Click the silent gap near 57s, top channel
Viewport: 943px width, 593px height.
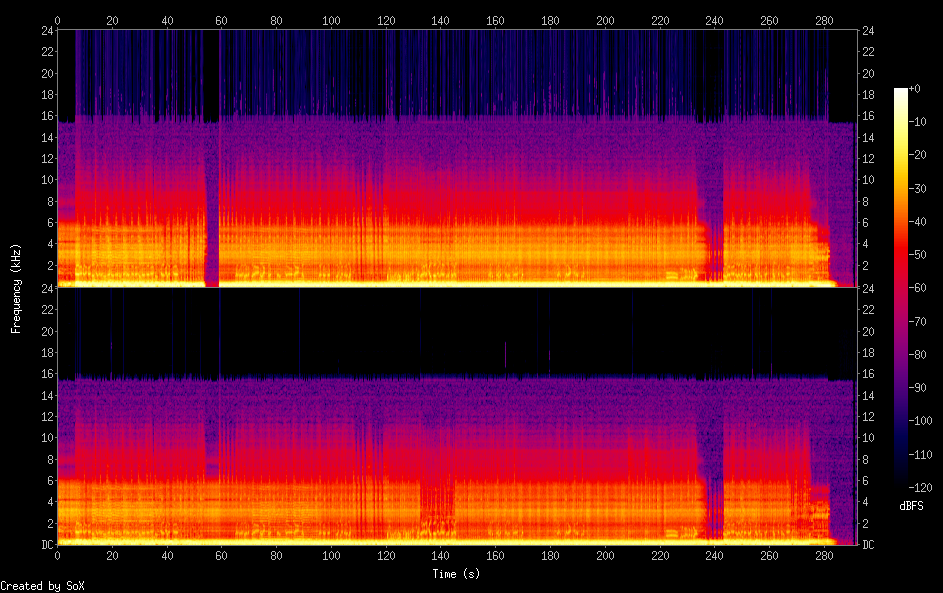click(212, 200)
